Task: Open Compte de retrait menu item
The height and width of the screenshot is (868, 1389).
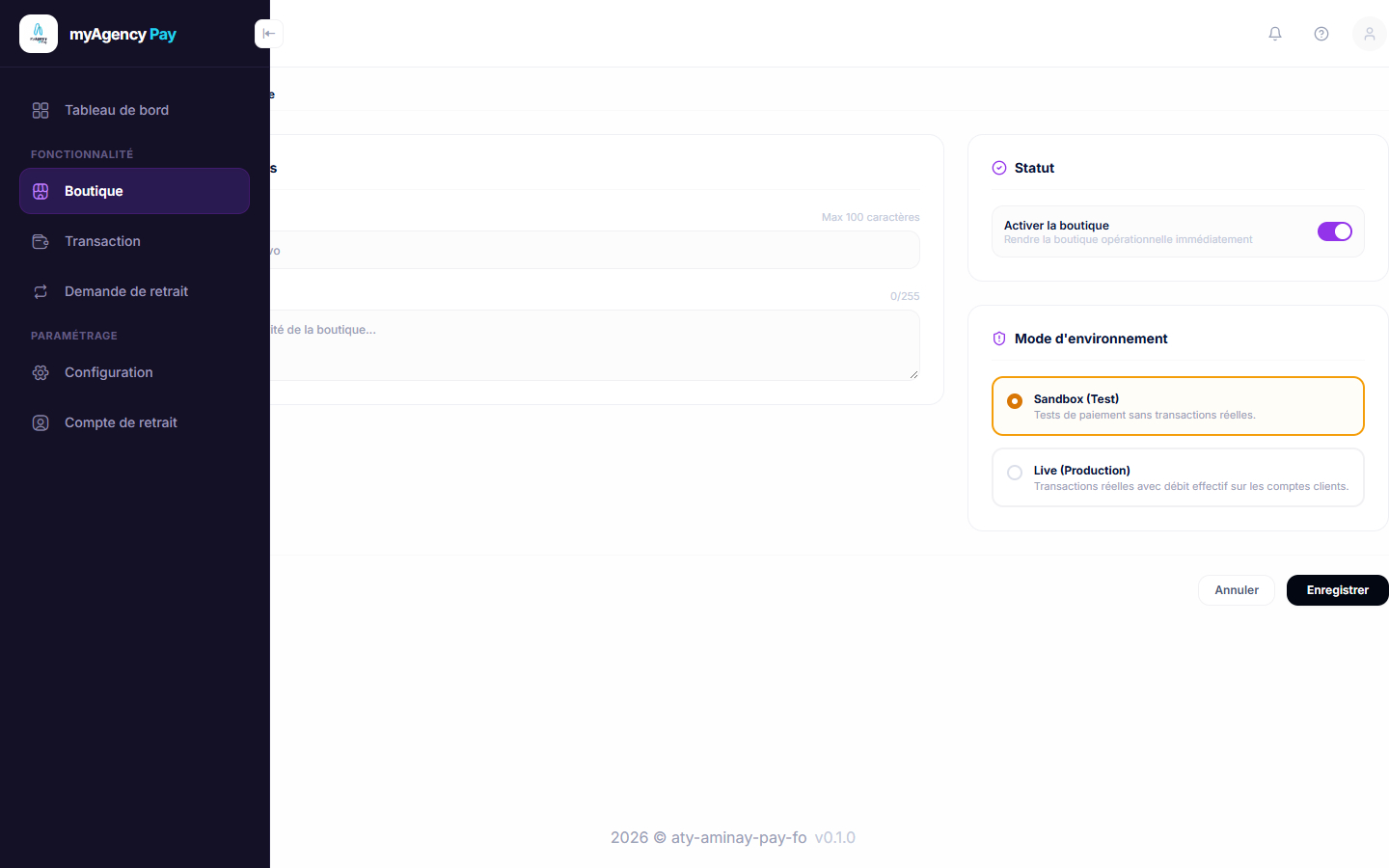Action: pyautogui.click(x=134, y=422)
